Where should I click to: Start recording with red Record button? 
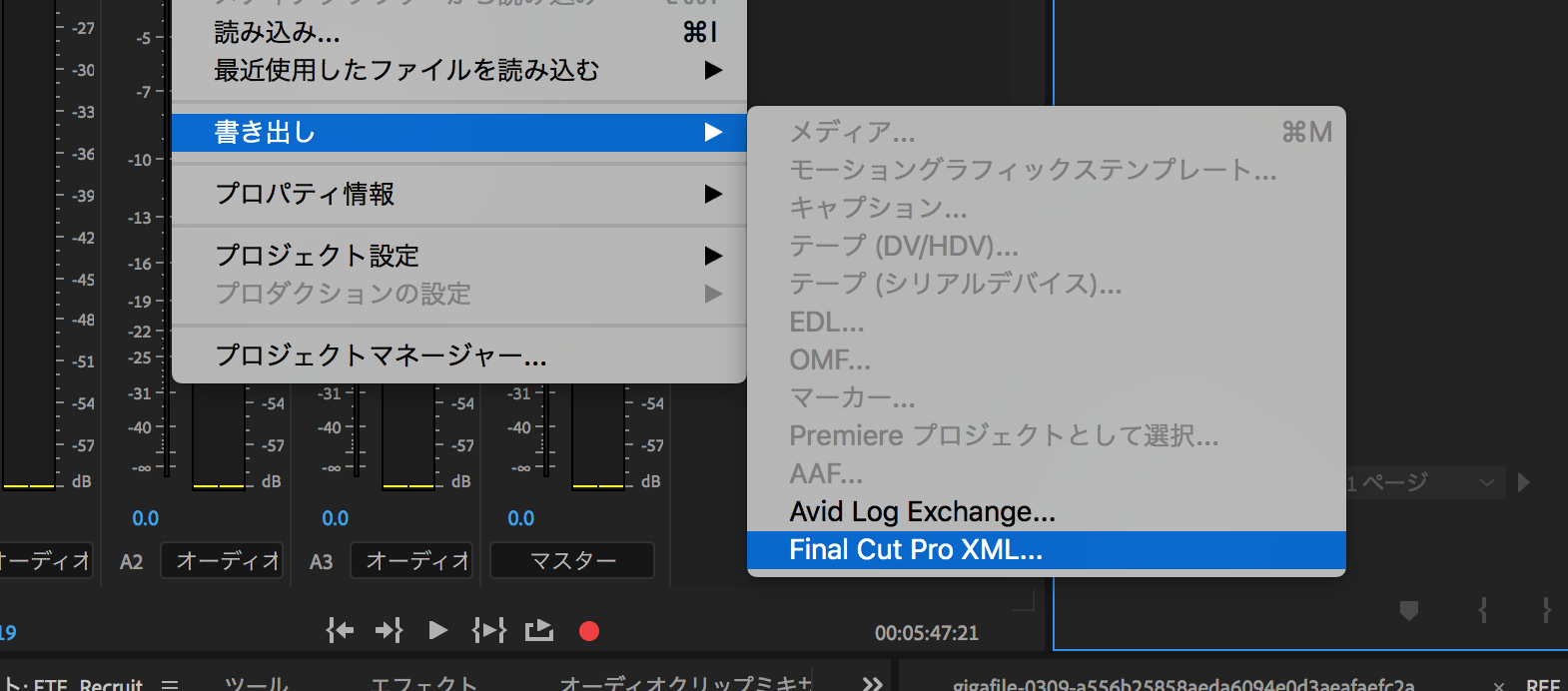[x=589, y=631]
